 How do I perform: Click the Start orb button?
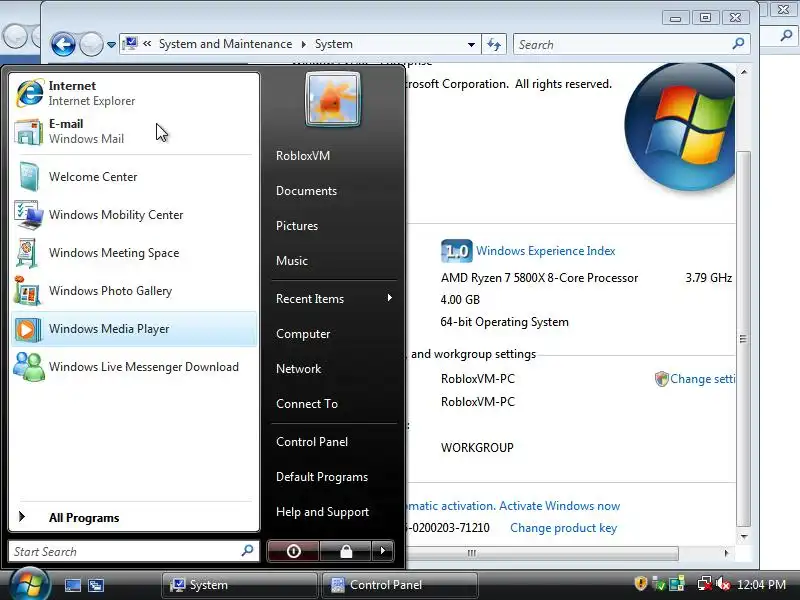tap(29, 584)
